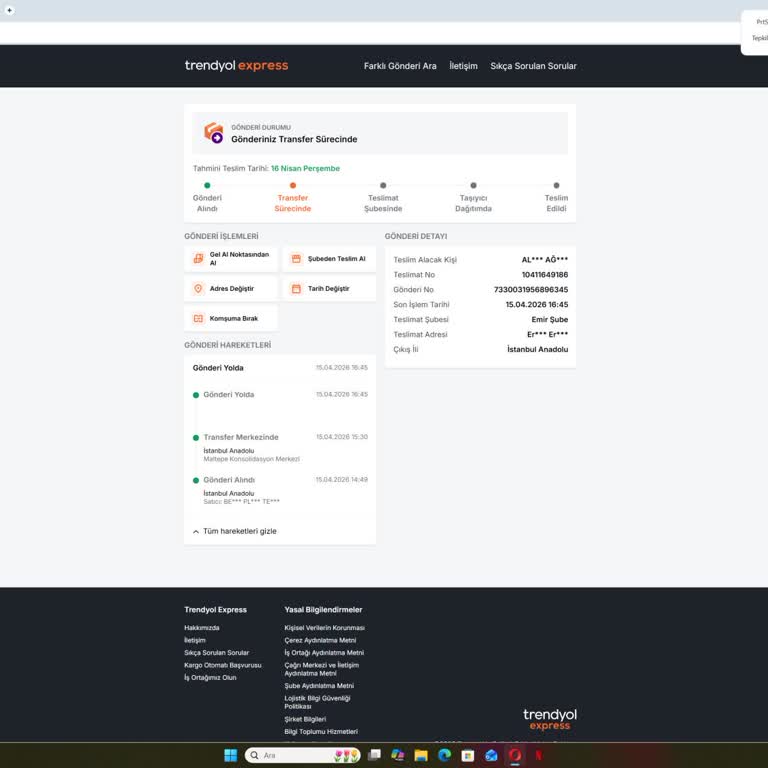Go to the İletişim header menu item
This screenshot has height=768, width=768.
click(463, 66)
